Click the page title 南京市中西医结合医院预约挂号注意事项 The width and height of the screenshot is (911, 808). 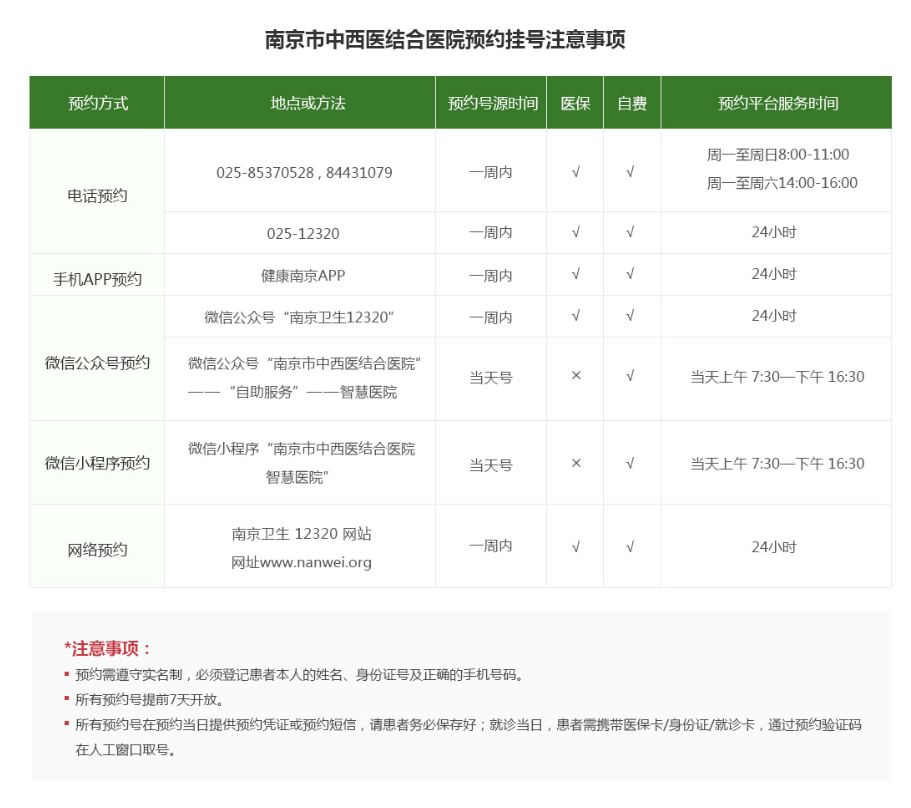click(445, 40)
